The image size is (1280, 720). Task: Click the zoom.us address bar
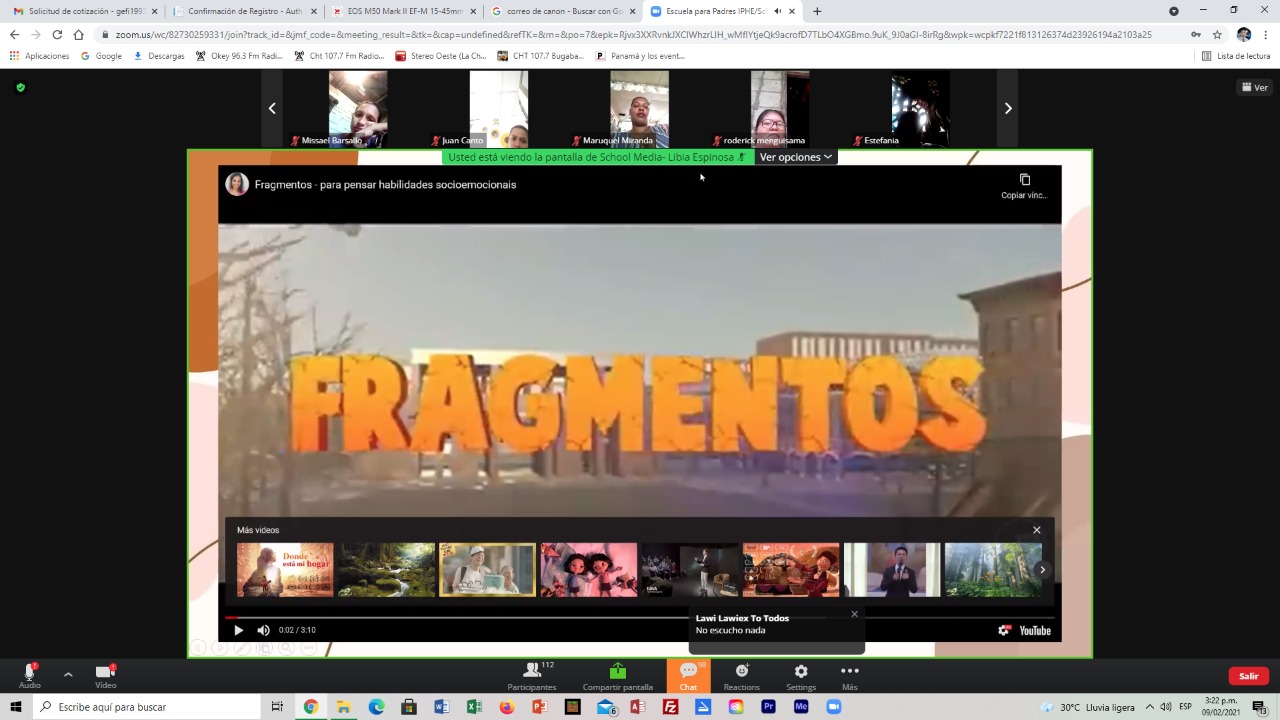(633, 34)
